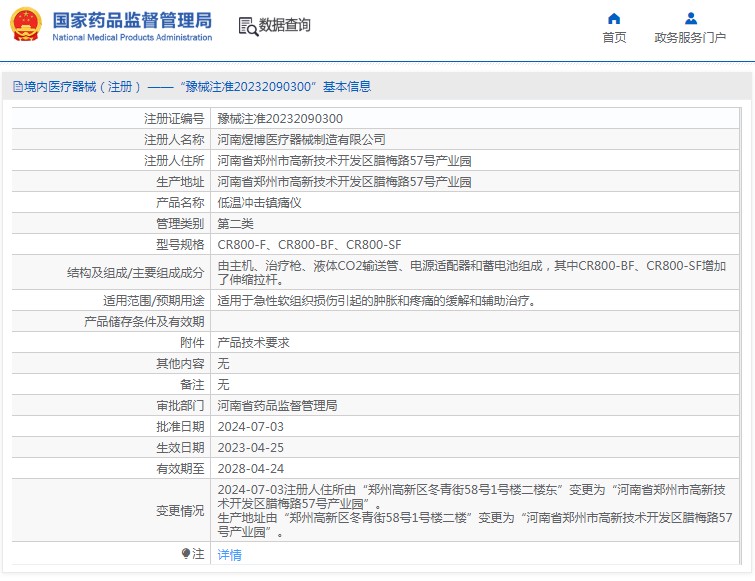Open the 数据查询 text label
Viewport: 755px width, 581px height.
click(x=285, y=26)
